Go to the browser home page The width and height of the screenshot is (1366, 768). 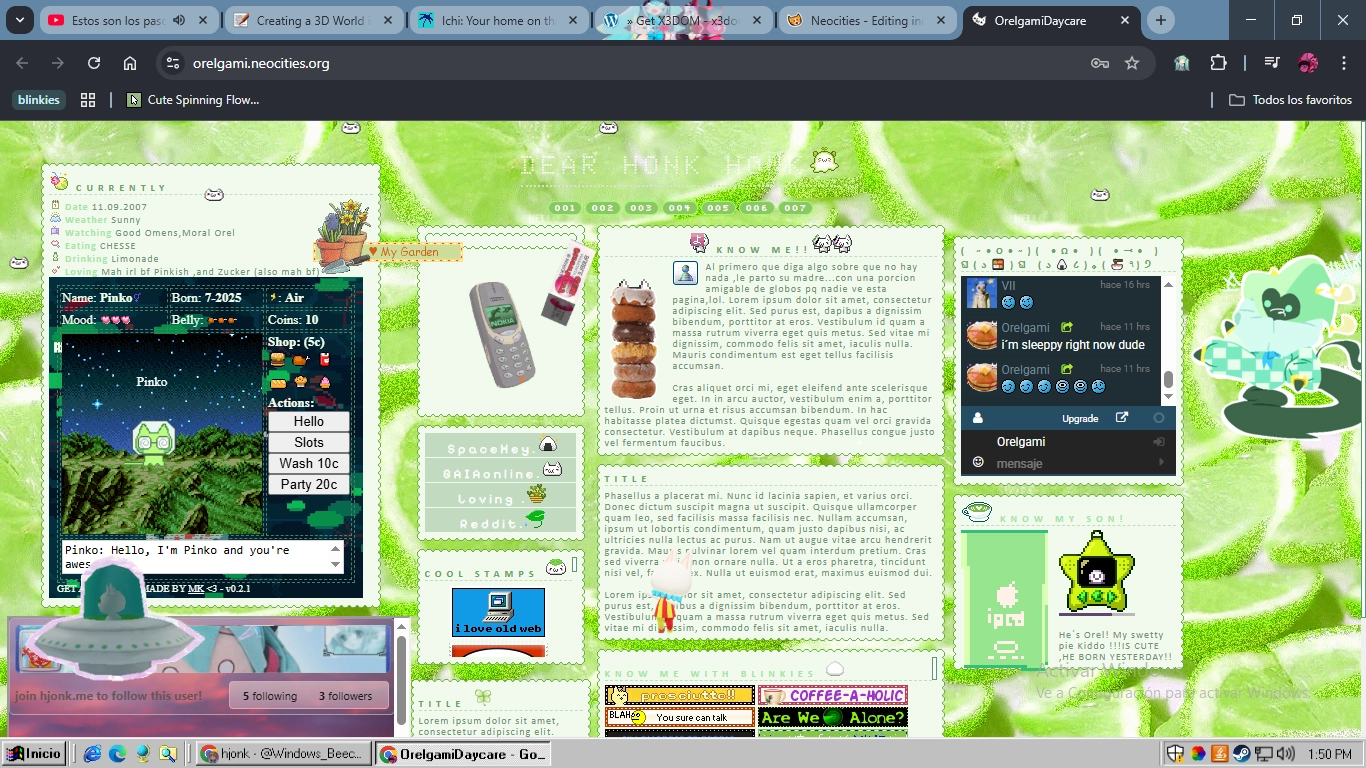pos(130,63)
